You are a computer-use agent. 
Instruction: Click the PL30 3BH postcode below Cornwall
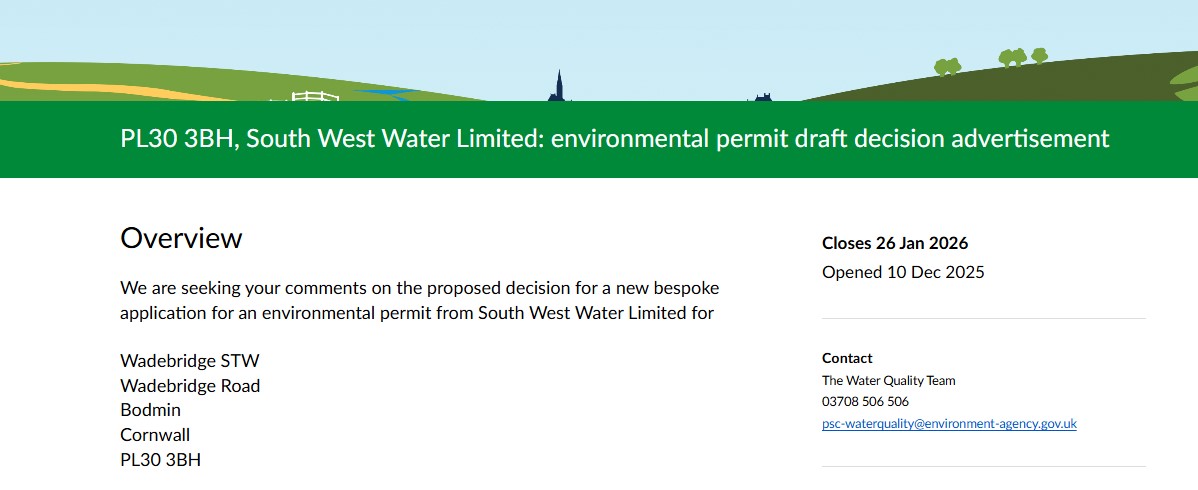[x=160, y=460]
